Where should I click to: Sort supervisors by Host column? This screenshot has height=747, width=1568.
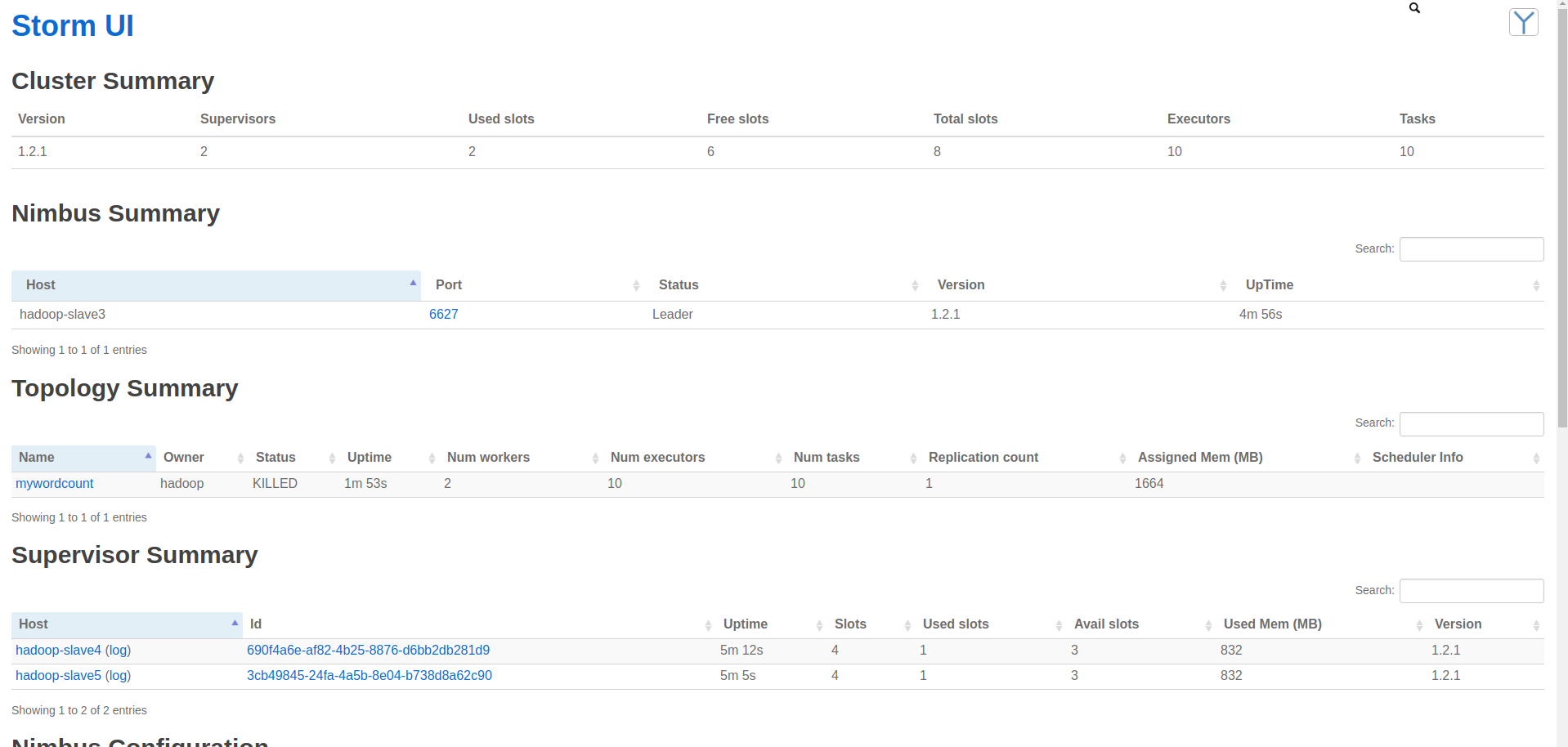coord(127,624)
